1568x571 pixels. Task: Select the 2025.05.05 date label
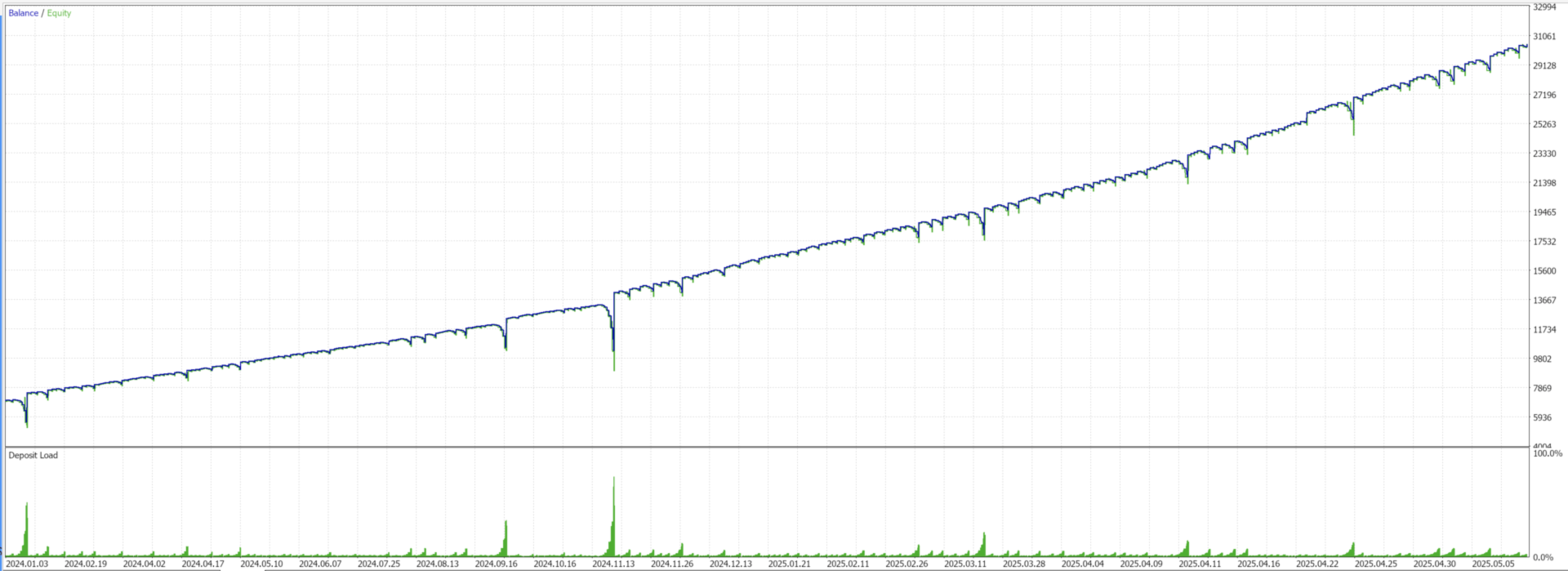click(1494, 564)
